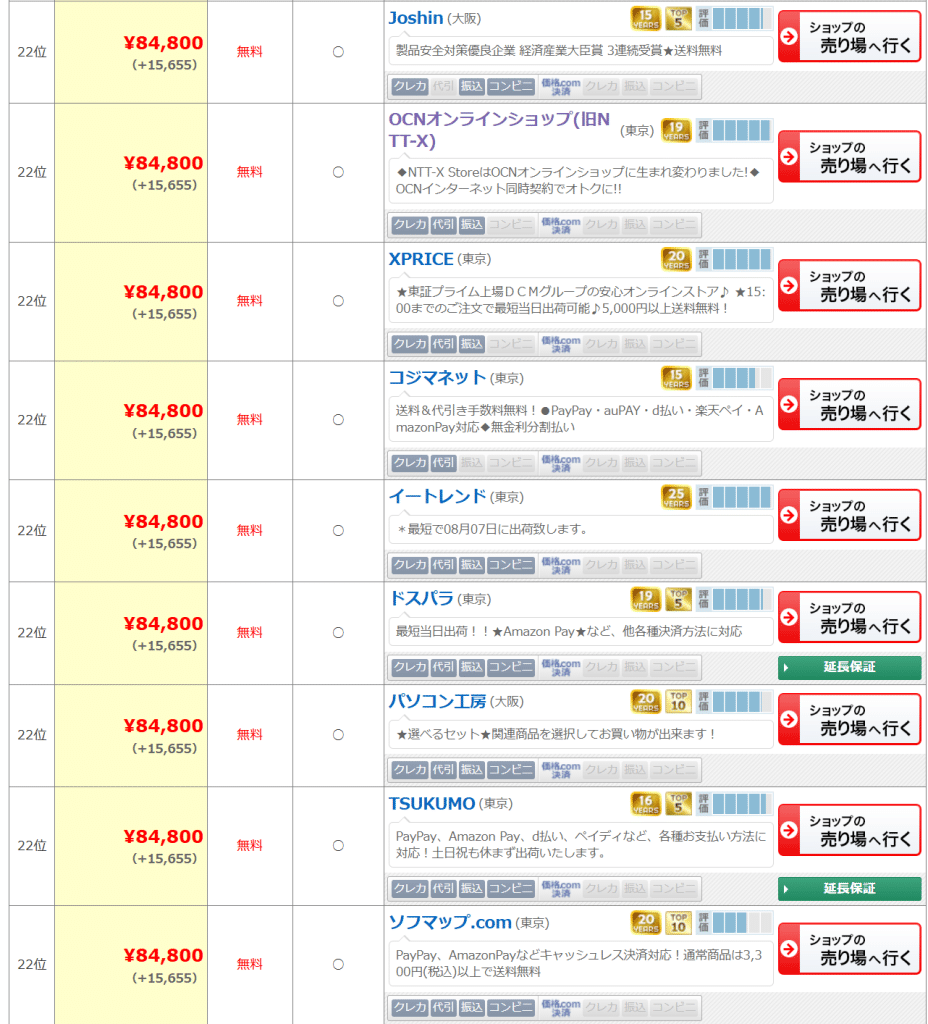Viewport: 928px width, 1024px height.
Task: Open the OCNオンラインショップ shop name link
Action: click(499, 130)
